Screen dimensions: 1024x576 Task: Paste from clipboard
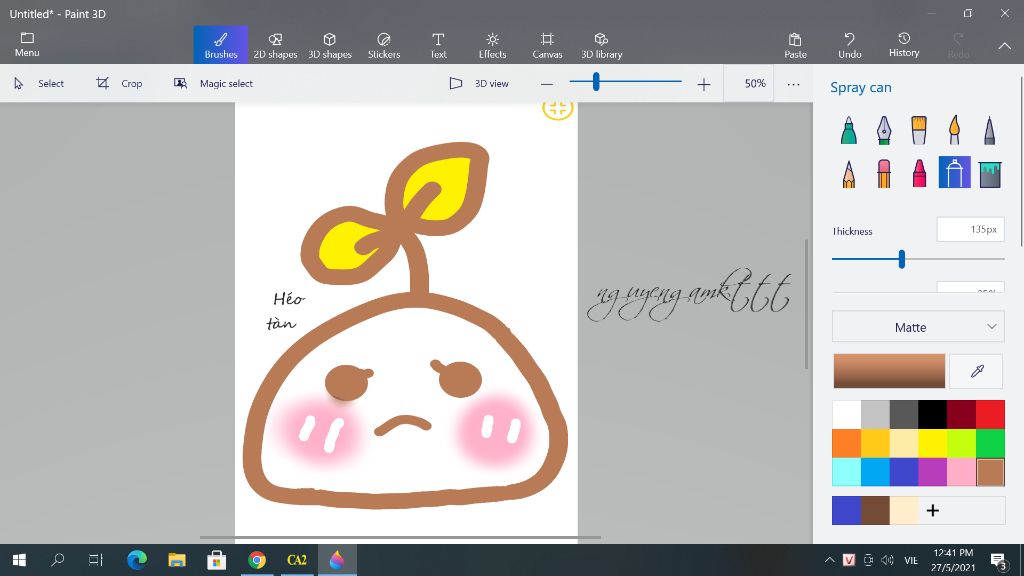click(795, 44)
